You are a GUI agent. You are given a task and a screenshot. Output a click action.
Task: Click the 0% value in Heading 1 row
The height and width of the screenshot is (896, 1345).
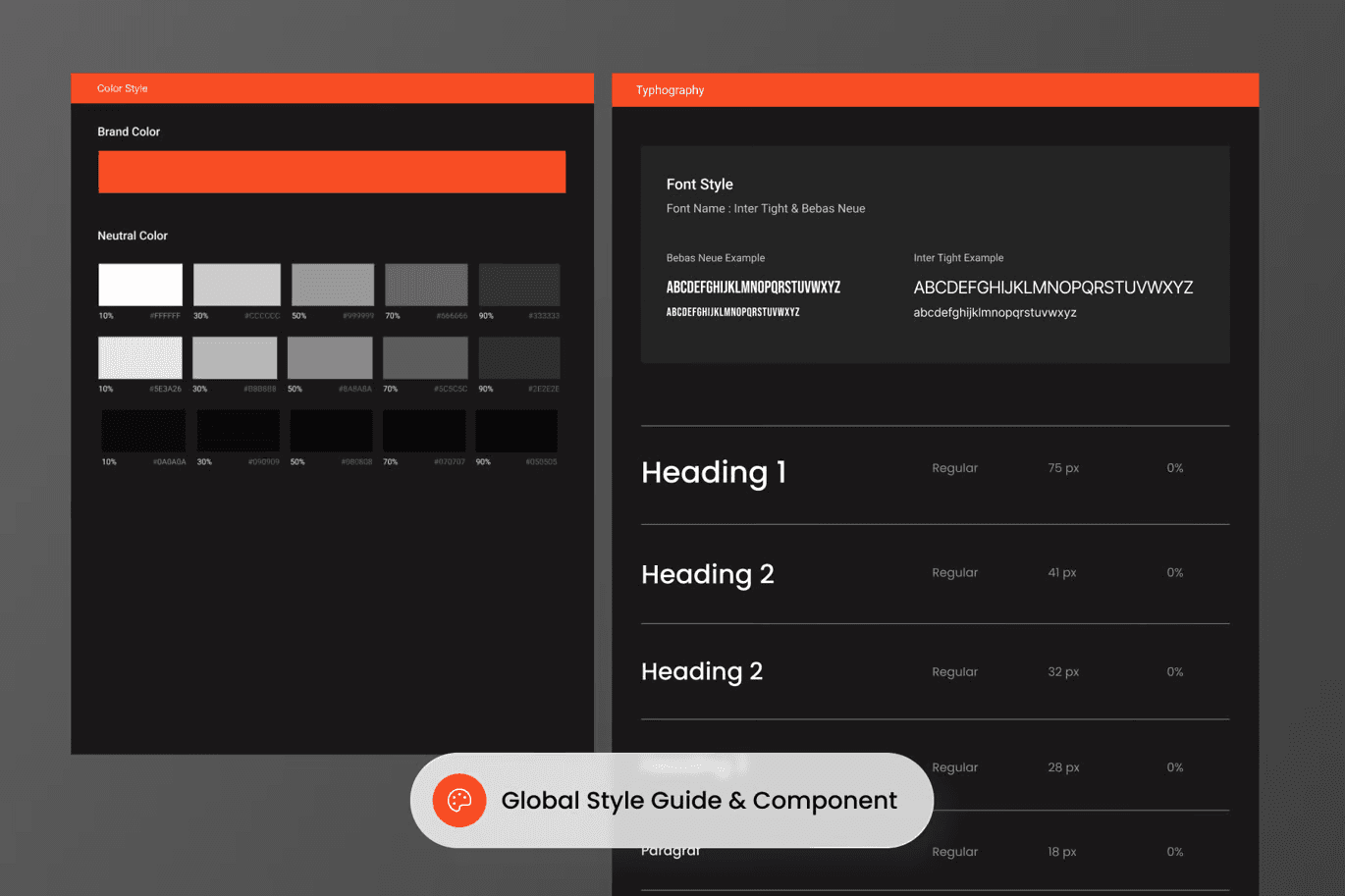[1175, 468]
